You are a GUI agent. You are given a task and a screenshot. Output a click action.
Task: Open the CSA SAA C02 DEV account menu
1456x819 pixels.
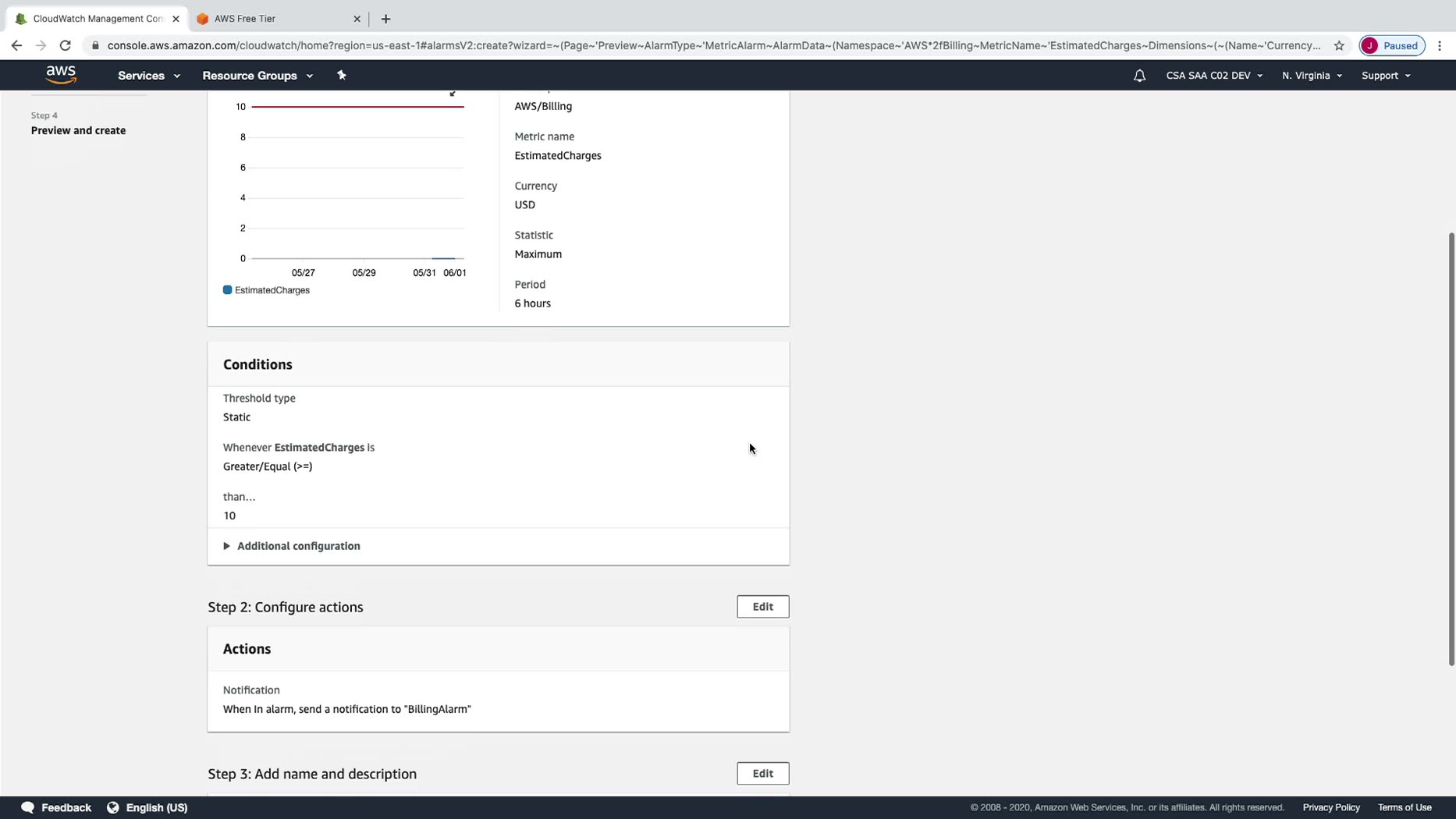[x=1214, y=76]
